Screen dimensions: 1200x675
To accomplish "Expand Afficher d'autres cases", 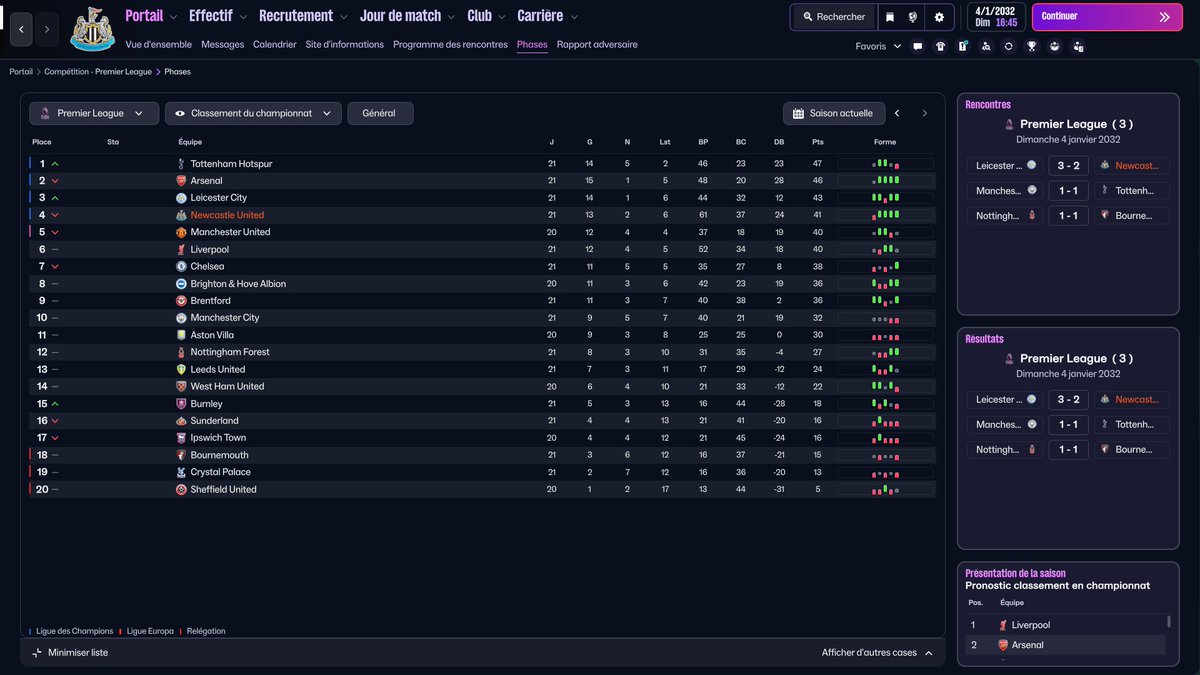I will pos(877,653).
